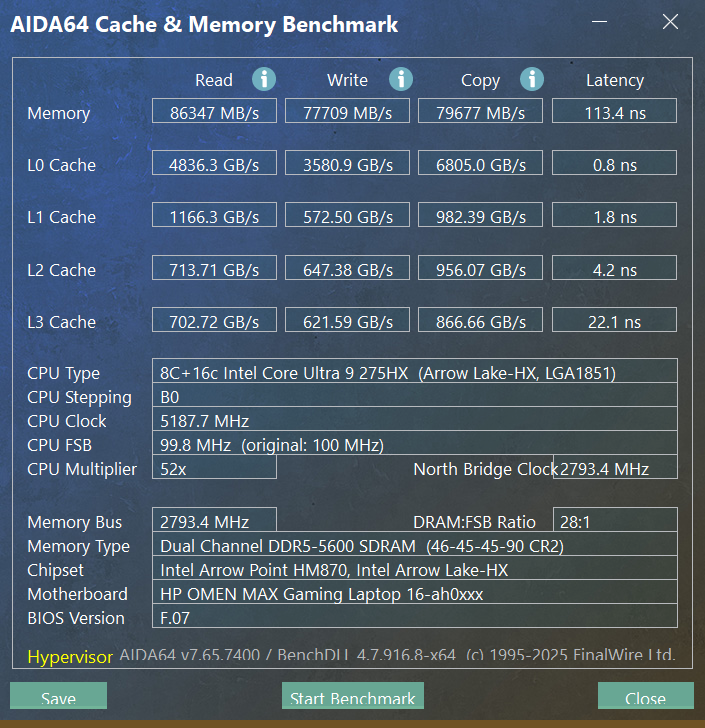Minimize the AIDA64 benchmark window
Screen dimensions: 705x728
(x=600, y=22)
